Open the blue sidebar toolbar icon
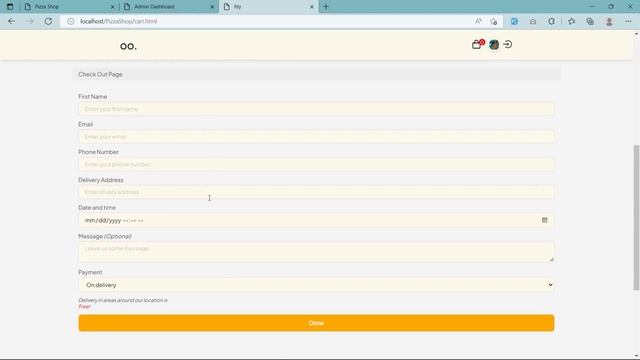This screenshot has height=360, width=640. (514, 21)
